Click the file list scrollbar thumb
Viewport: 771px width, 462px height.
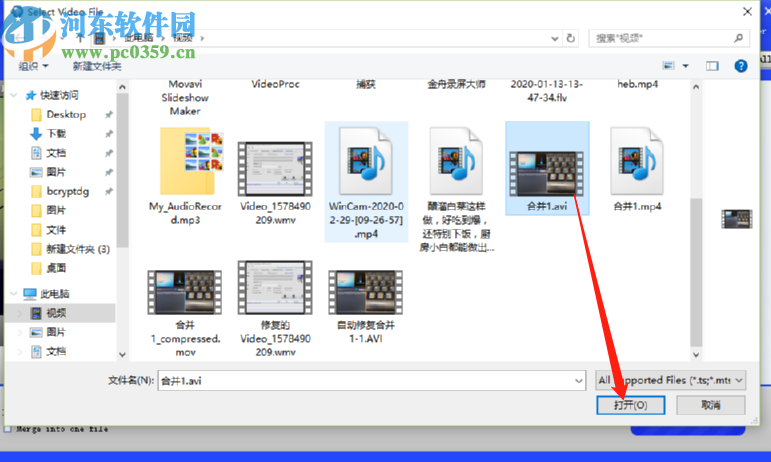[x=696, y=272]
